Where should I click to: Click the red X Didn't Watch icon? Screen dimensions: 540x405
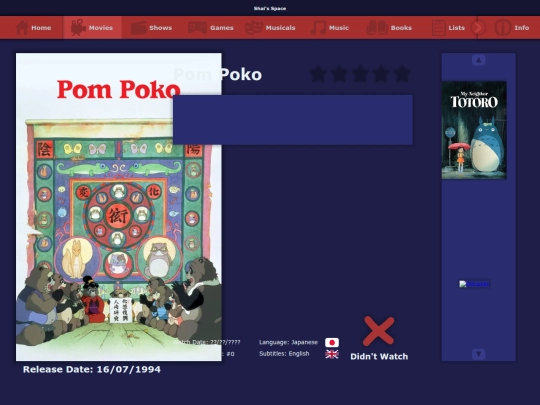[378, 331]
